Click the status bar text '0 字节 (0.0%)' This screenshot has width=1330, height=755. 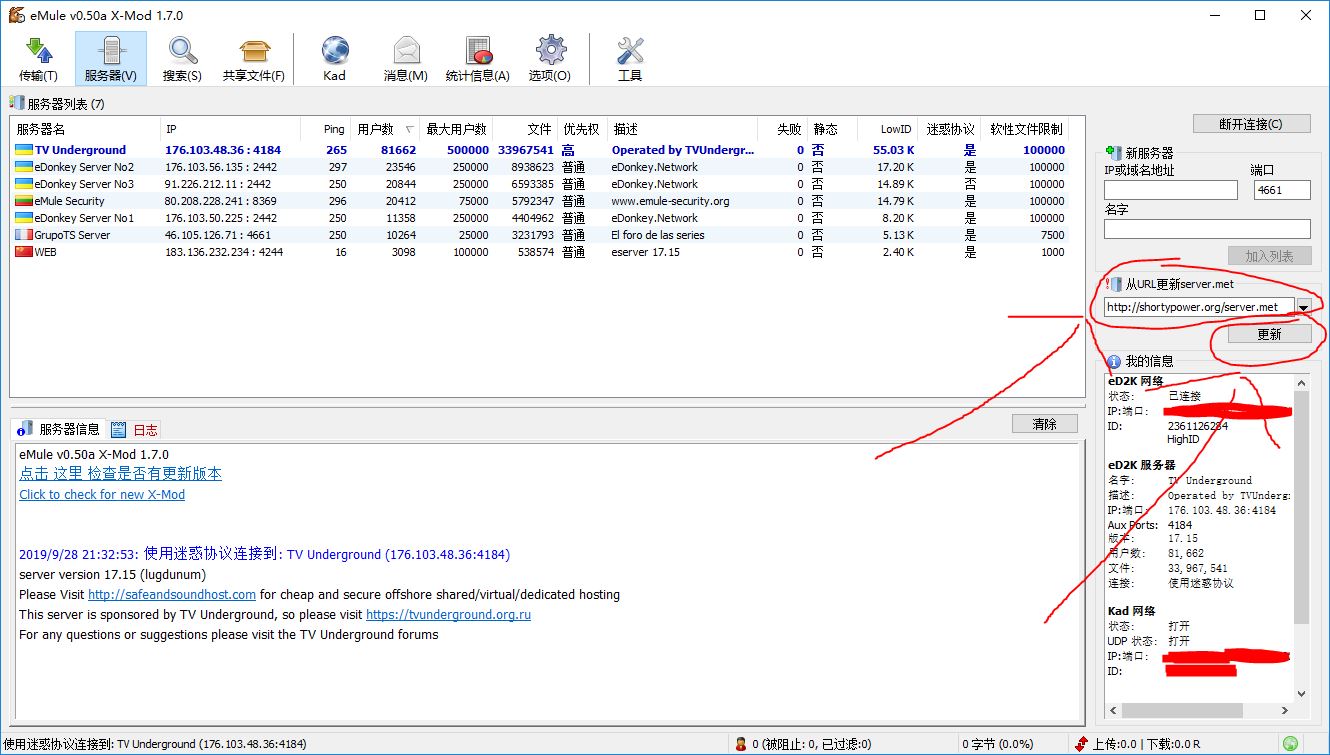tap(998, 744)
